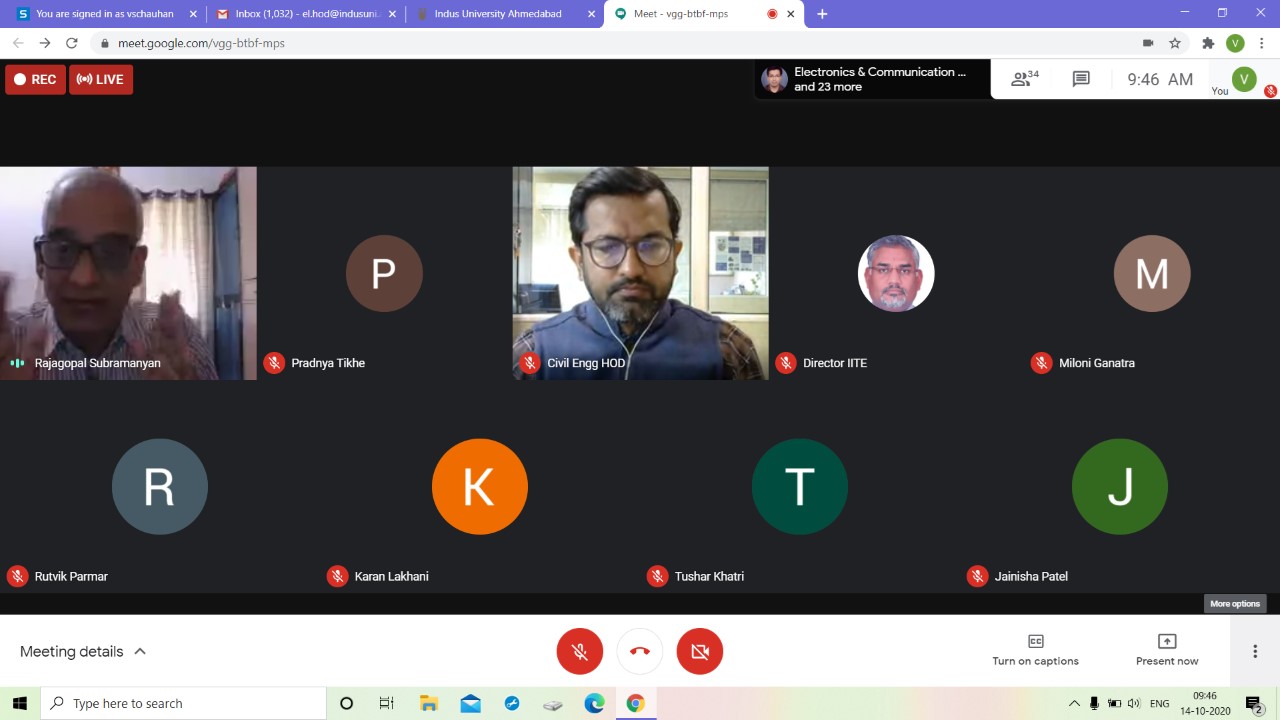Click the LIVE streaming indicator button
1280x720 pixels.
tap(101, 79)
